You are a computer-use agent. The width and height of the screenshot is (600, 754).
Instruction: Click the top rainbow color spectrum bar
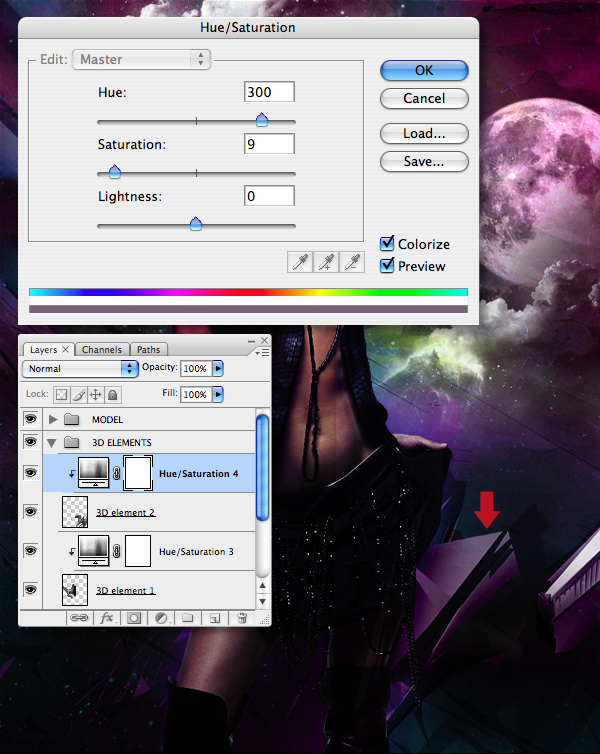(x=248, y=292)
